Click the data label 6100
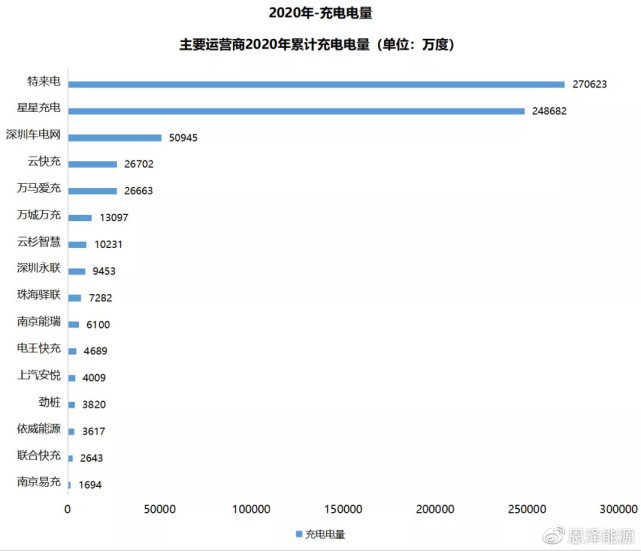Viewport: 641px width, 551px height. 98,325
